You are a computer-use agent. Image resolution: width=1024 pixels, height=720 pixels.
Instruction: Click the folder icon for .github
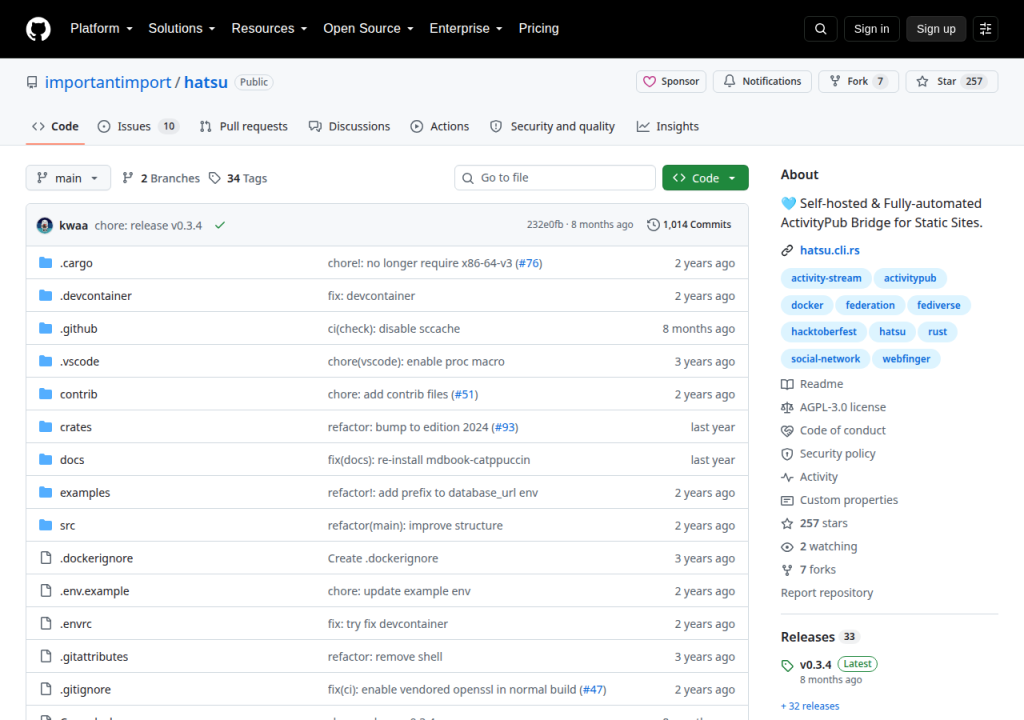[46, 328]
